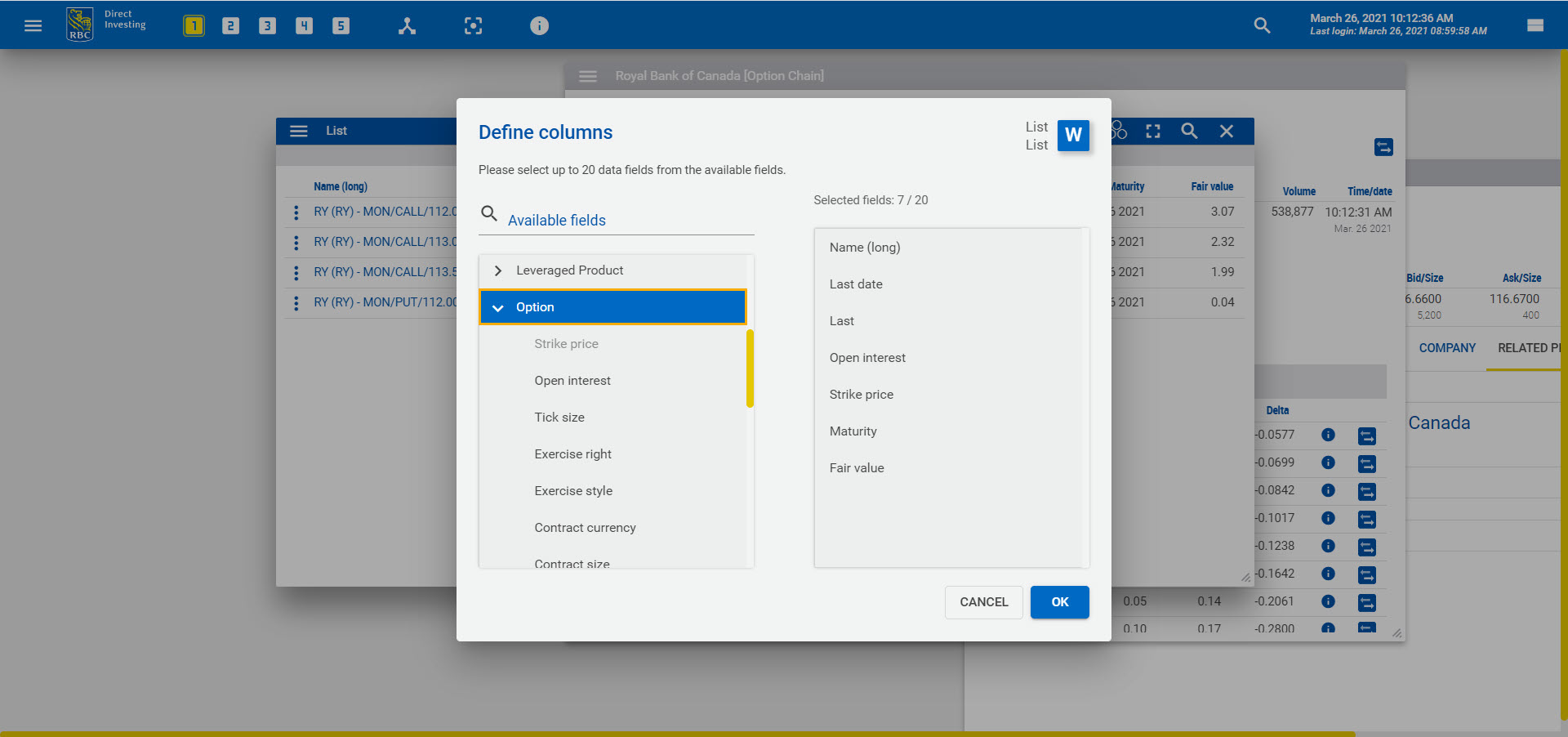Click the fullscreen-style scan icon in the top bar
This screenshot has height=737, width=1568.
coord(473,25)
